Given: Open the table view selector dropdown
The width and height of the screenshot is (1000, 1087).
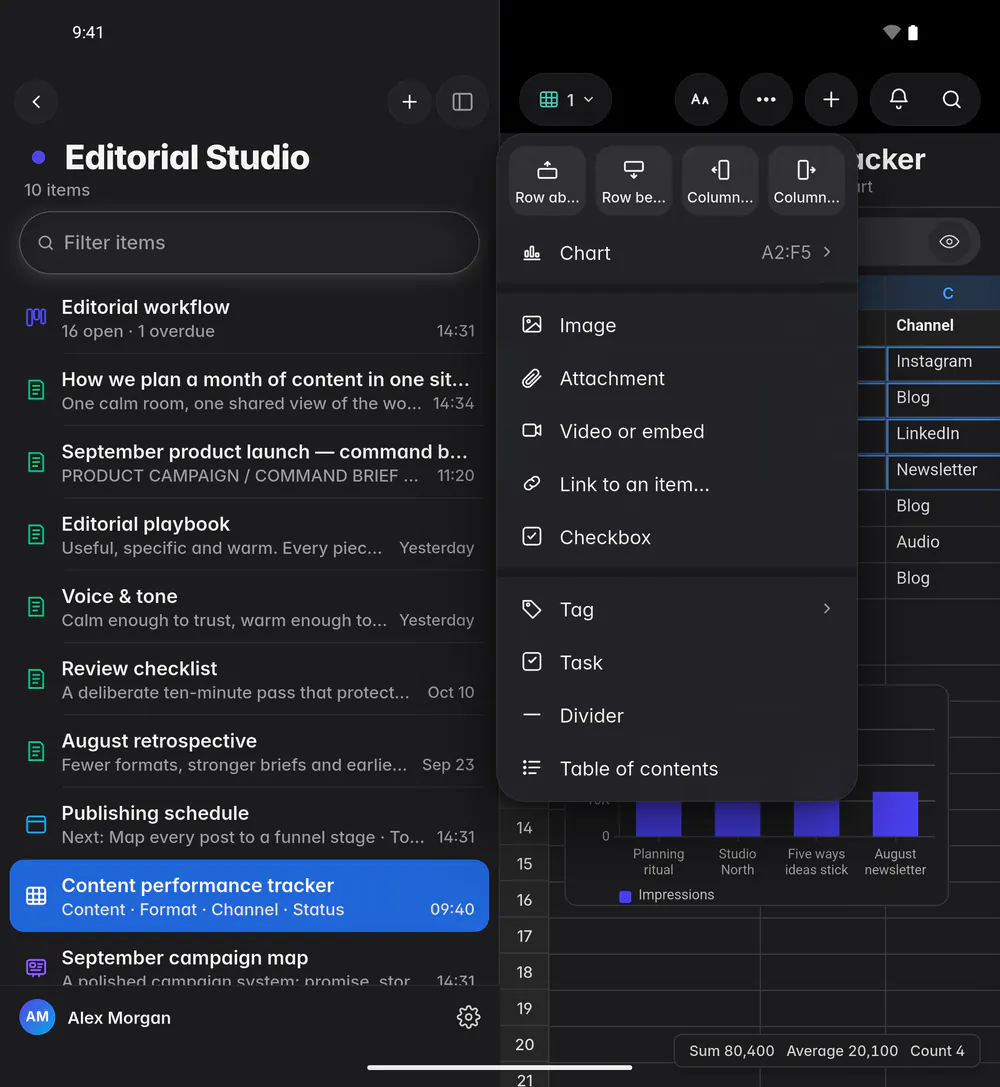Looking at the screenshot, I should click(565, 100).
